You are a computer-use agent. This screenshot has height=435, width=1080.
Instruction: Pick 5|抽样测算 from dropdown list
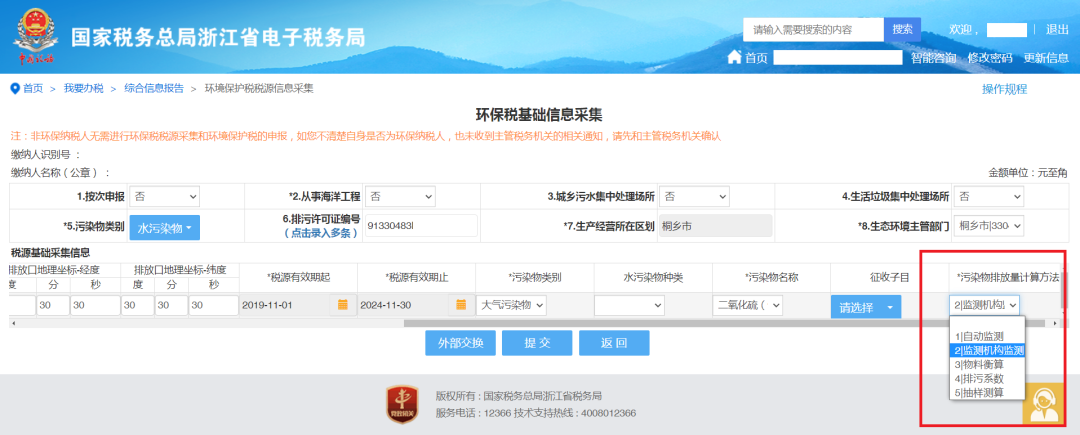979,393
